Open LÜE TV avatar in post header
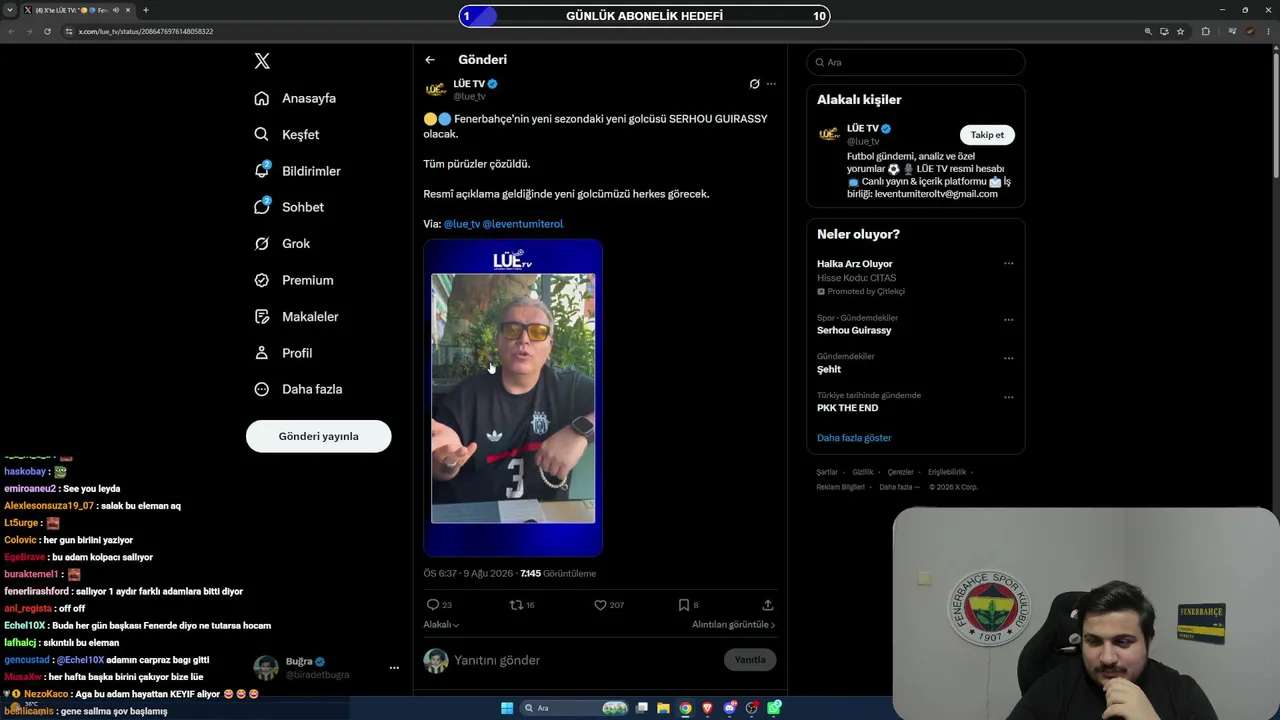The width and height of the screenshot is (1280, 720). 435,89
